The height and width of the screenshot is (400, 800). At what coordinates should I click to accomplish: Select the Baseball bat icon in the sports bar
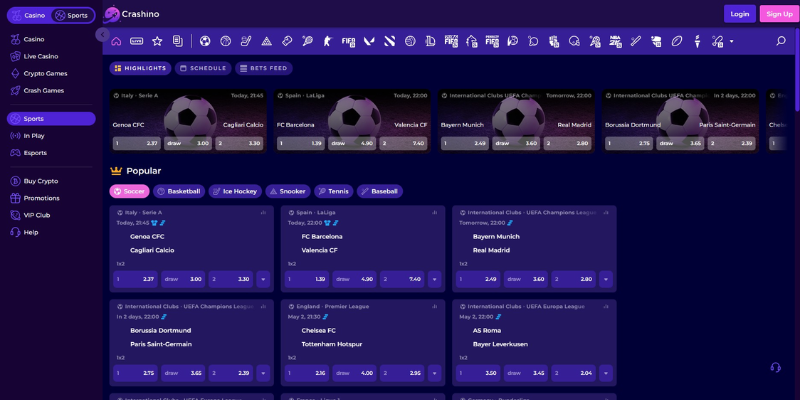[636, 41]
